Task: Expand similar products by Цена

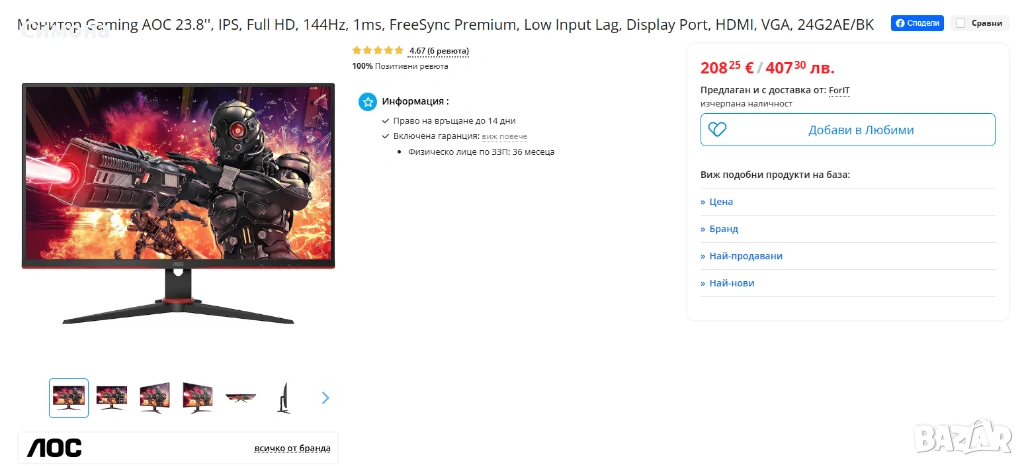Action: click(720, 202)
